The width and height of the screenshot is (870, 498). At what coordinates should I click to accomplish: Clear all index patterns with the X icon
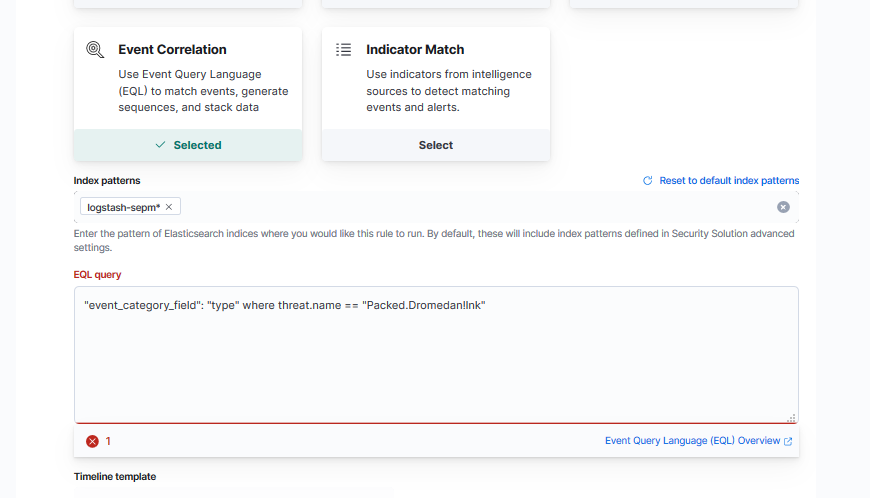(x=783, y=207)
